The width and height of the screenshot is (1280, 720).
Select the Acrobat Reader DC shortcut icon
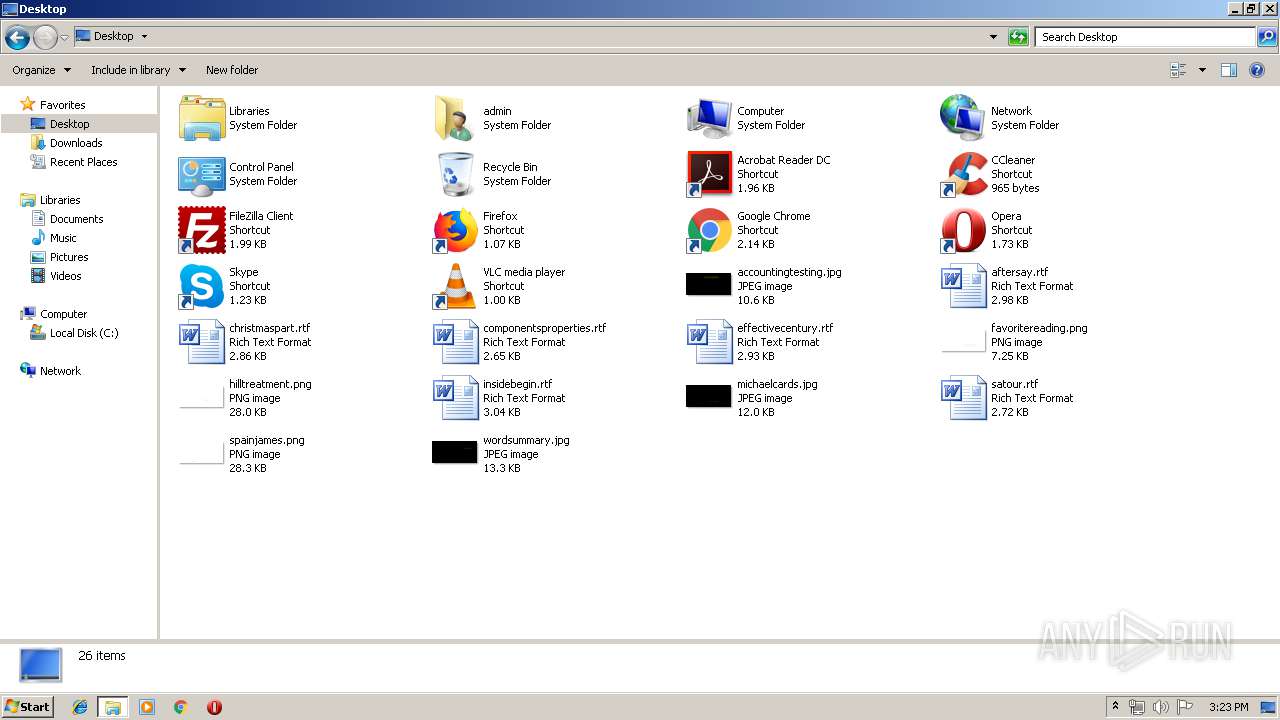tap(710, 174)
